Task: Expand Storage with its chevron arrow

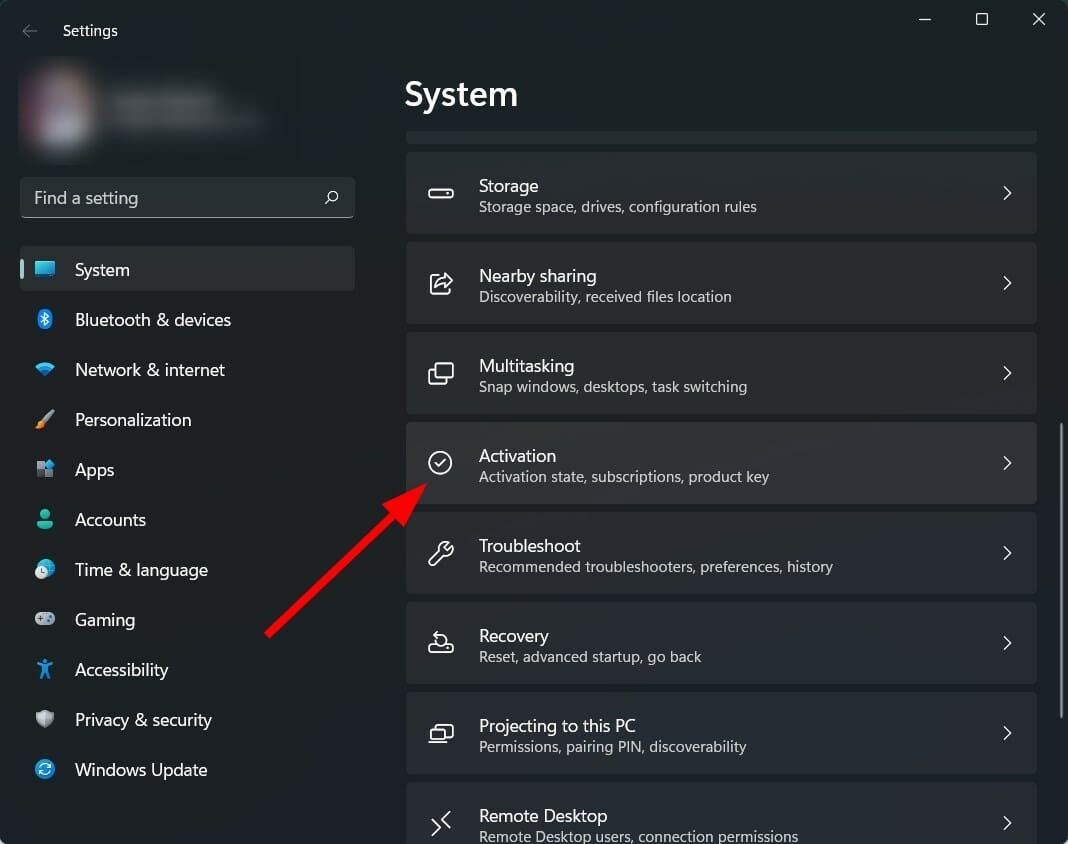Action: click(1007, 193)
